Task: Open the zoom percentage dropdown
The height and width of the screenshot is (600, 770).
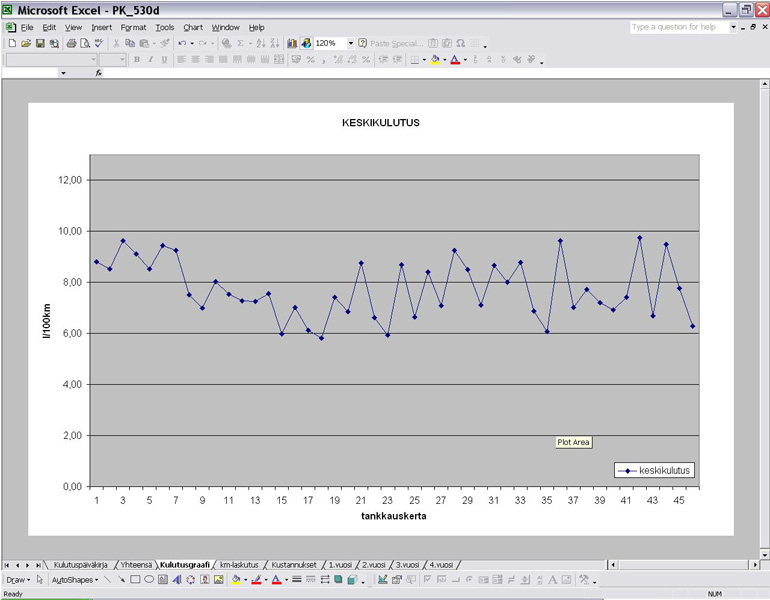Action: tap(350, 44)
